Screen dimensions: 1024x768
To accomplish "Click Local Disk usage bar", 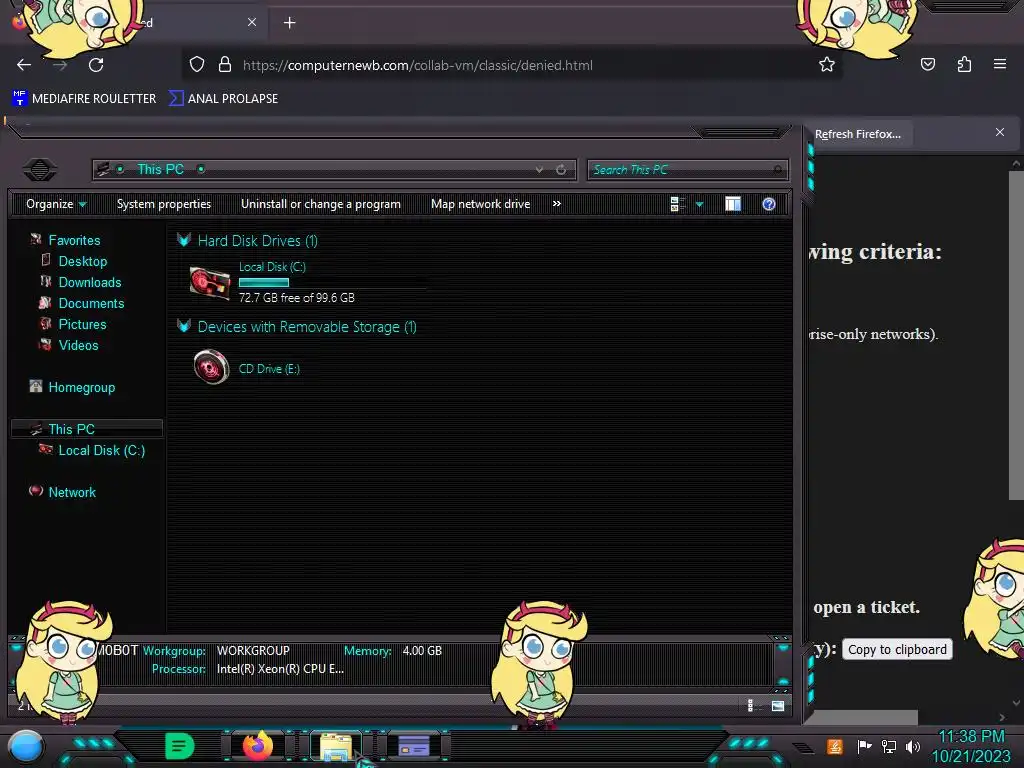I will pyautogui.click(x=334, y=282).
